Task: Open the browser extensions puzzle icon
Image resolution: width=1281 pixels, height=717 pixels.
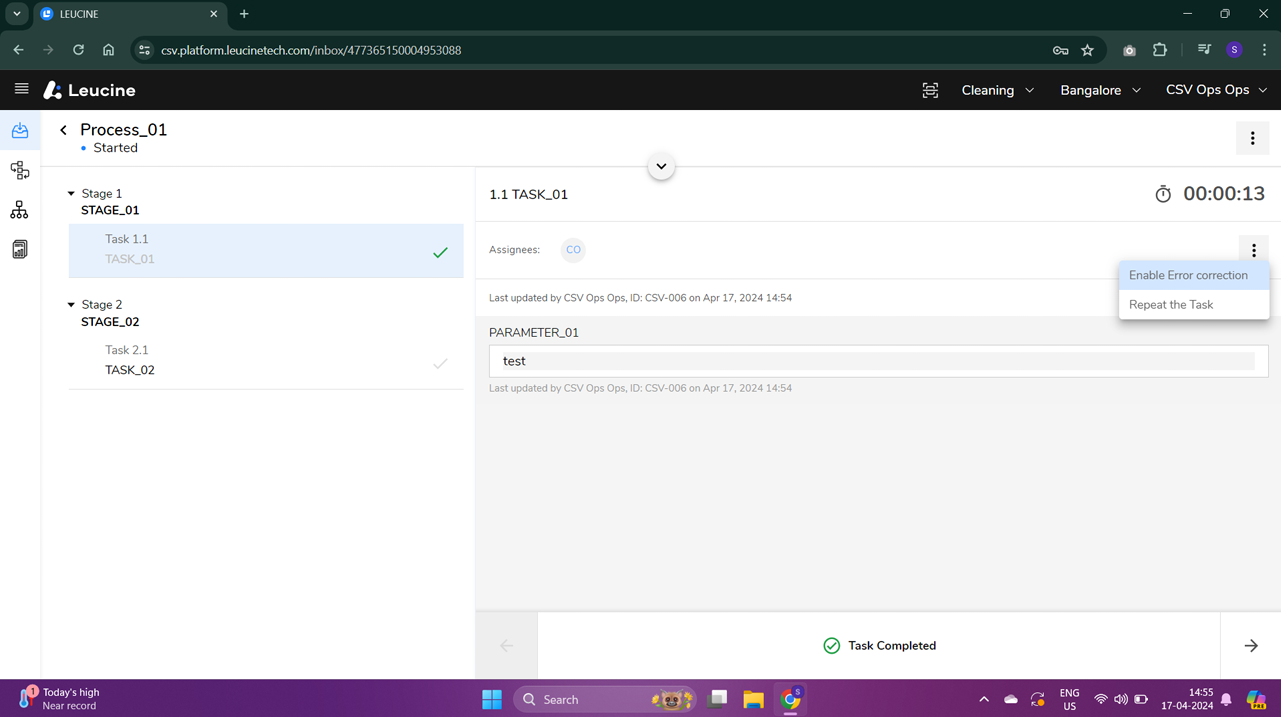Action: [x=1159, y=50]
